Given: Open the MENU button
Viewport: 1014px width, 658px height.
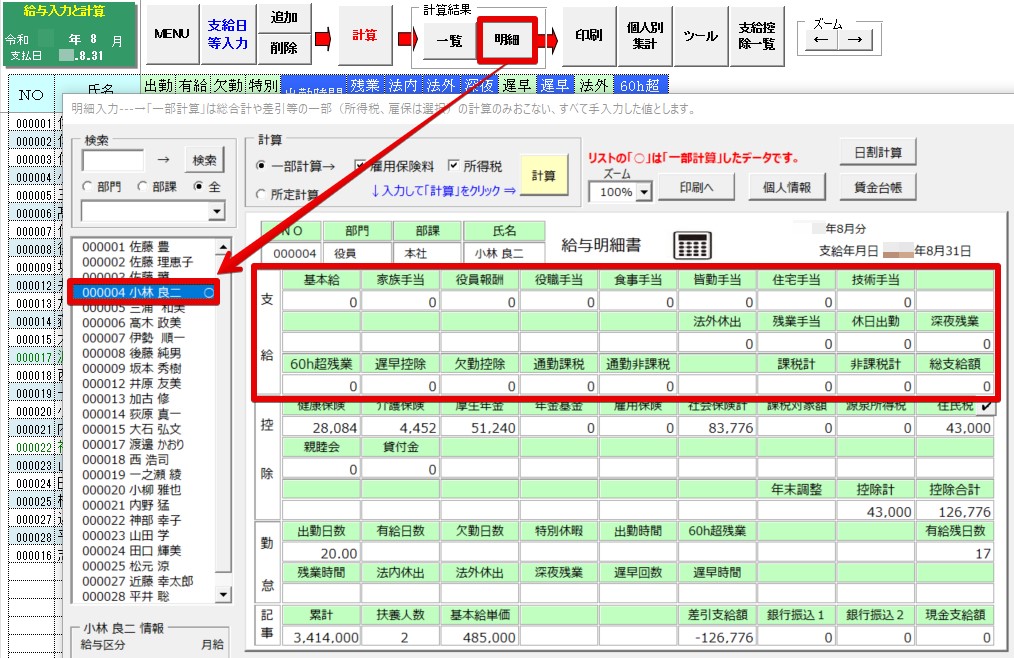Looking at the screenshot, I should point(172,35).
